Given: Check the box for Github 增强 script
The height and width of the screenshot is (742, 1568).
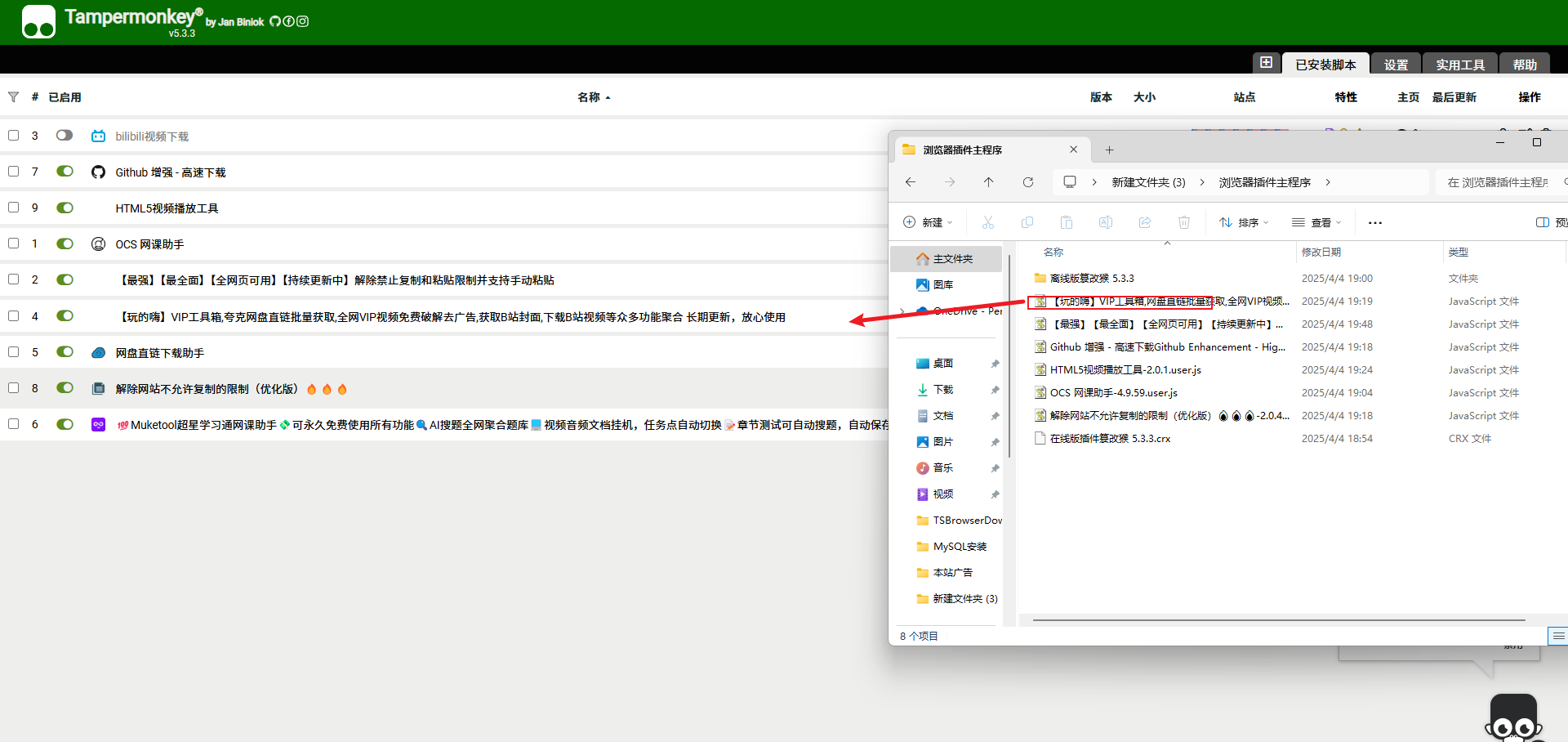Looking at the screenshot, I should [14, 172].
